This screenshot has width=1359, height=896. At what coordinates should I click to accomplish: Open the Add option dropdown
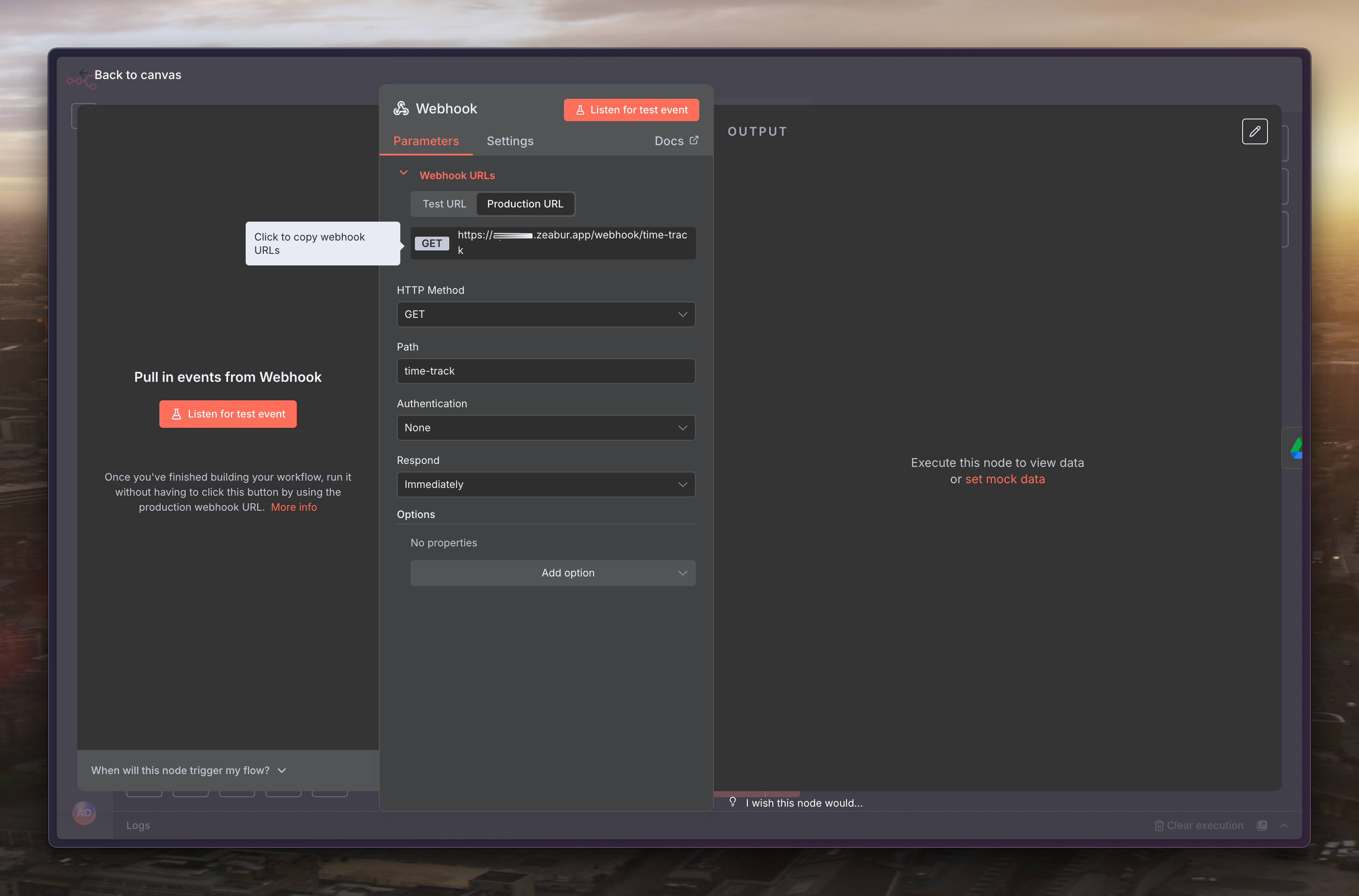(552, 573)
